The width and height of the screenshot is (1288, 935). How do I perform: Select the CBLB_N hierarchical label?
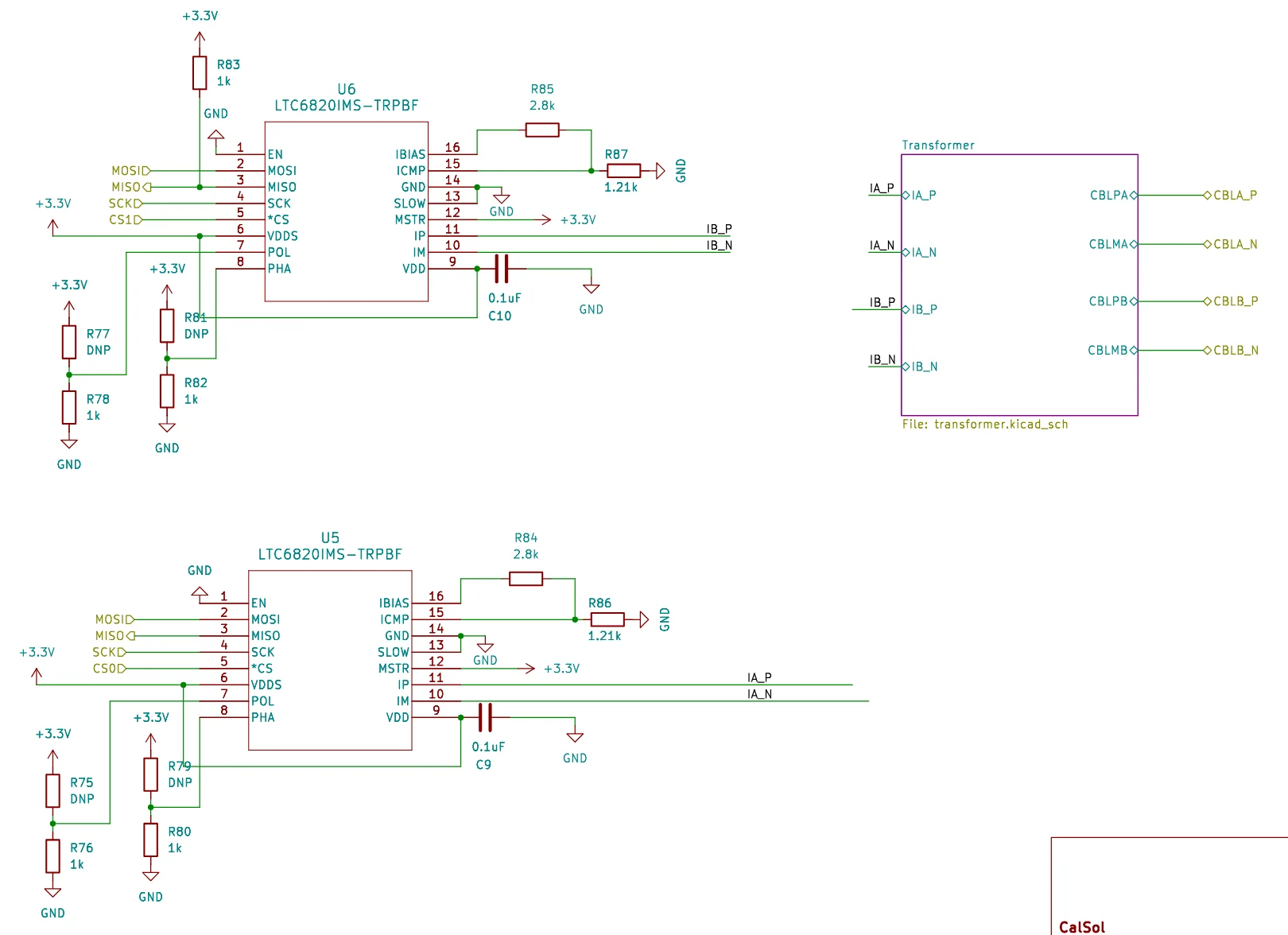1231,350
